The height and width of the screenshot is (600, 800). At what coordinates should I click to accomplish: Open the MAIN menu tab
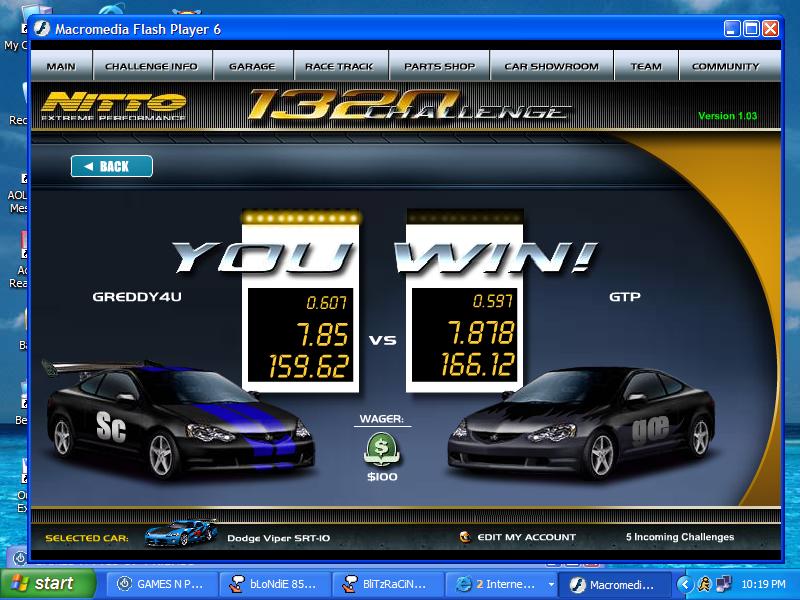(x=61, y=66)
